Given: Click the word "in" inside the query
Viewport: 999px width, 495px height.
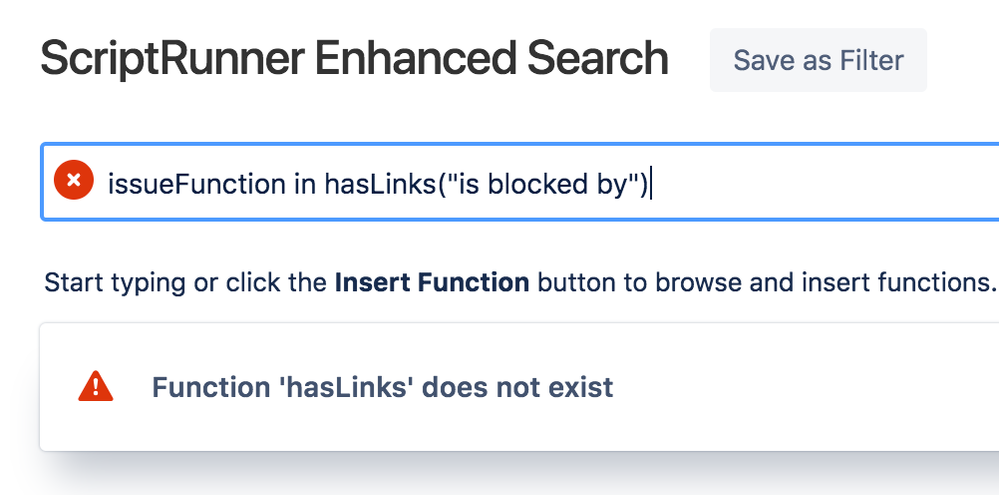Looking at the screenshot, I should [x=305, y=184].
